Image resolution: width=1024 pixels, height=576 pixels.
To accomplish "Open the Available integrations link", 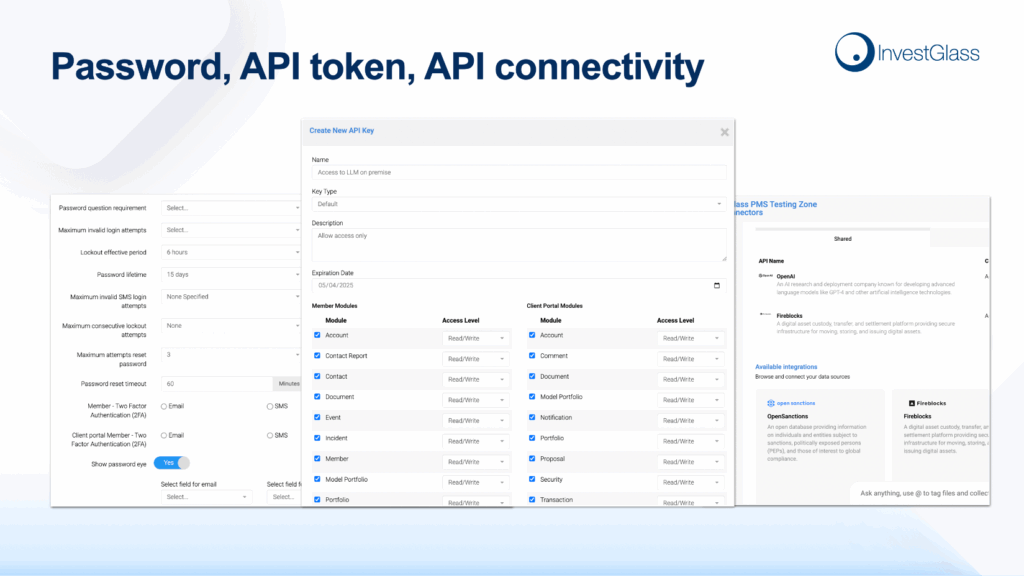I will 786,367.
